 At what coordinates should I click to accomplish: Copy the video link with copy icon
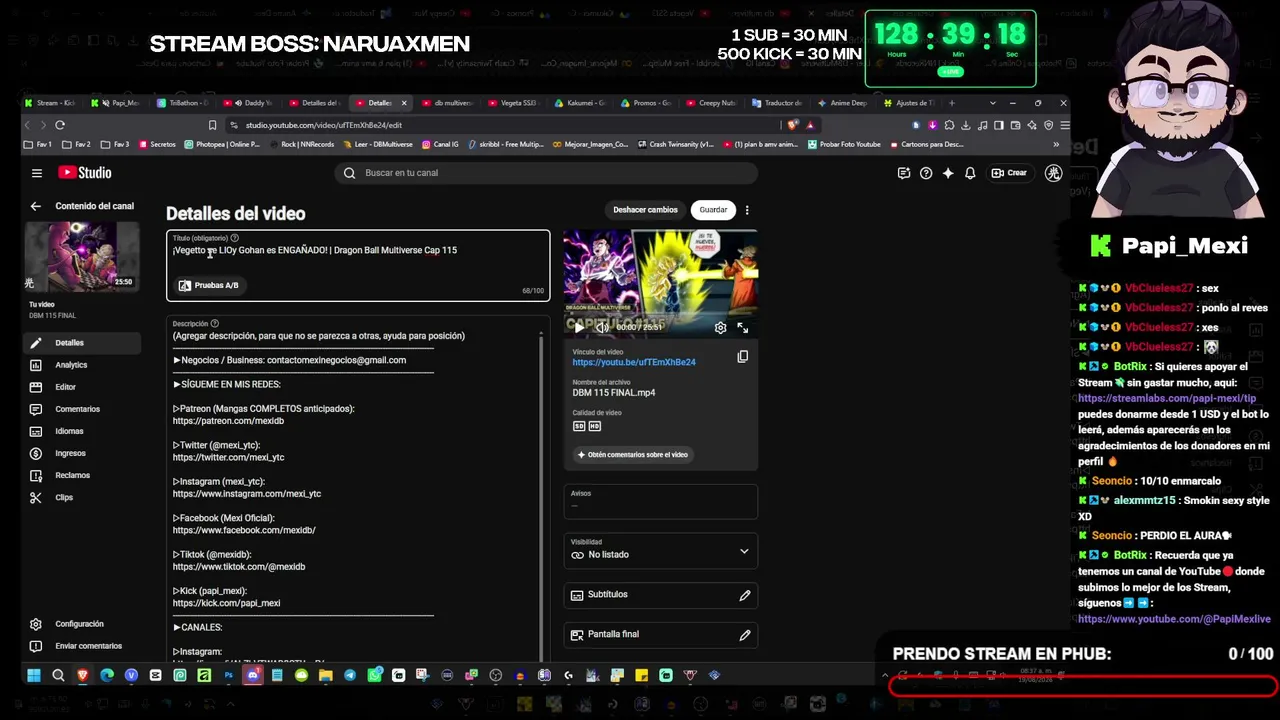[742, 357]
